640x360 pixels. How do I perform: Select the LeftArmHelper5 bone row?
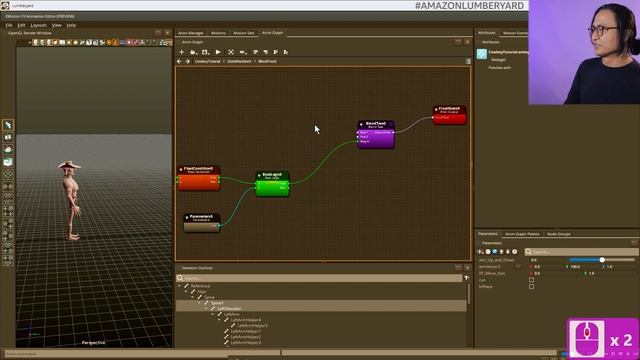(x=253, y=326)
